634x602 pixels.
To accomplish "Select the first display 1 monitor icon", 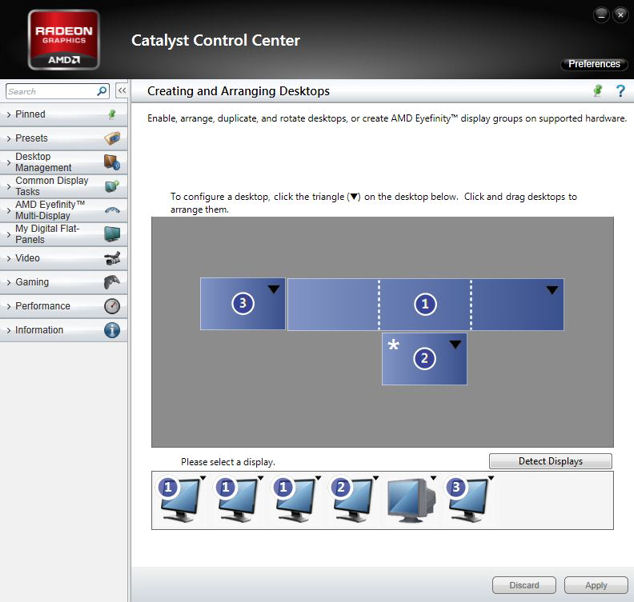I will (179, 500).
